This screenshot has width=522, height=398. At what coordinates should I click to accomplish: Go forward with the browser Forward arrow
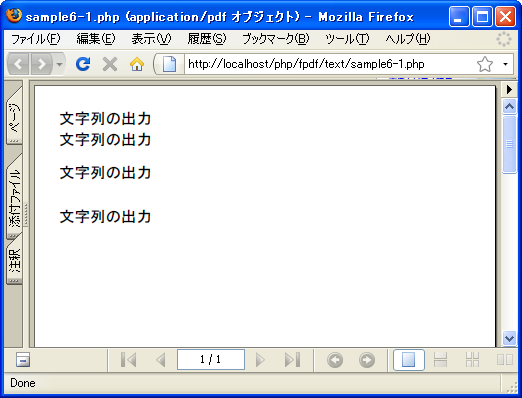(x=41, y=64)
